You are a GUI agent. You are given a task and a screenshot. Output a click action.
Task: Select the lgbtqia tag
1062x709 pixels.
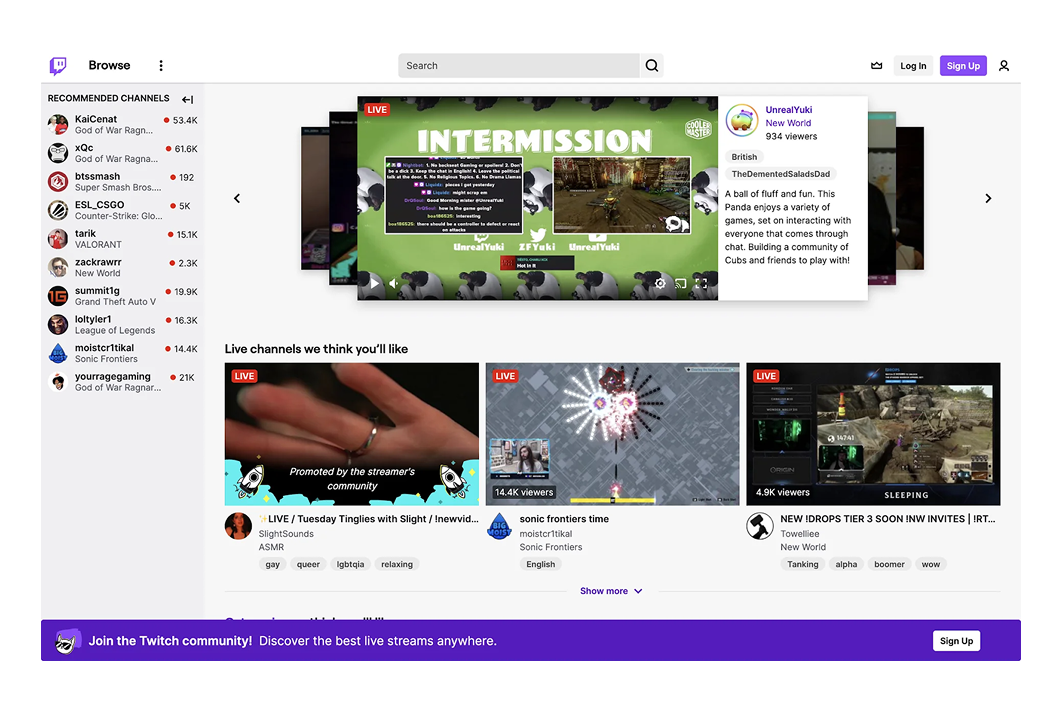pos(350,564)
